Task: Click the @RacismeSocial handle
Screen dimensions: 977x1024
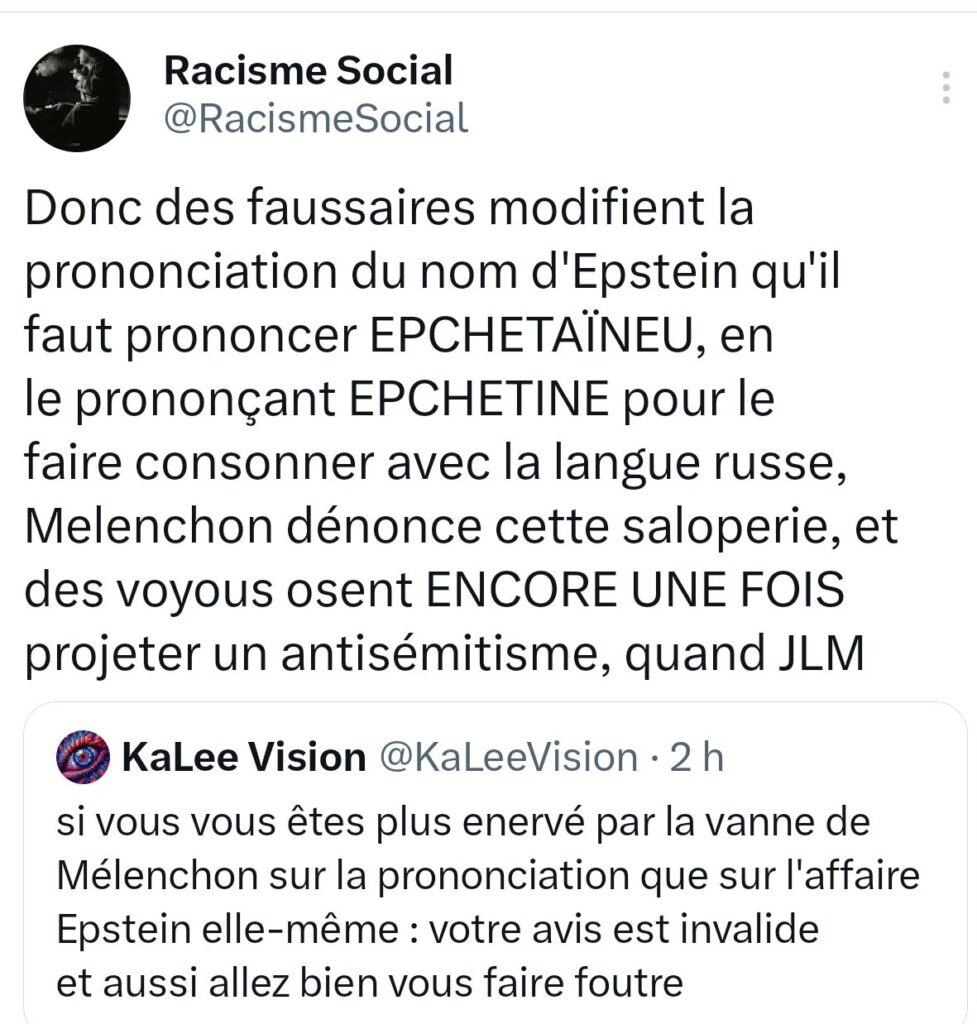Action: (315, 119)
